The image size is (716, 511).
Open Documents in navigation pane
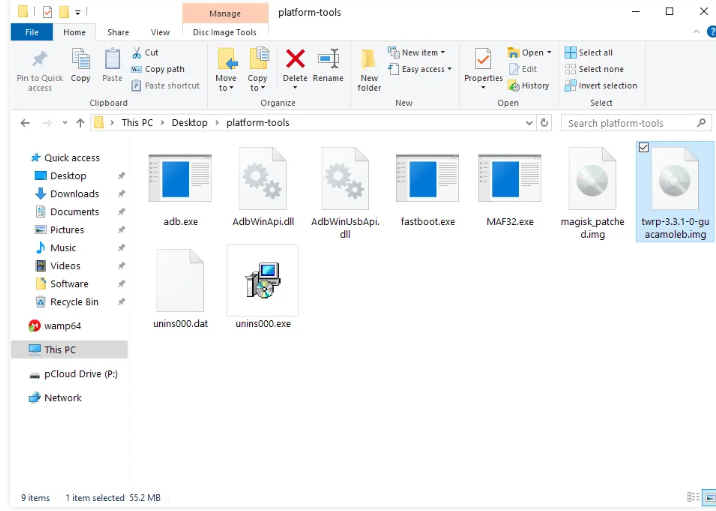click(x=74, y=212)
